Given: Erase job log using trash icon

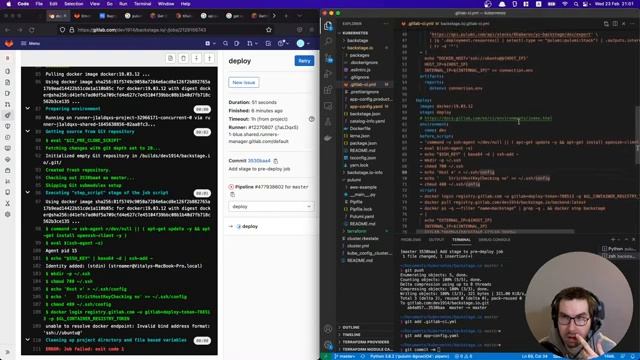Looking at the screenshot, I should pos(183,58).
